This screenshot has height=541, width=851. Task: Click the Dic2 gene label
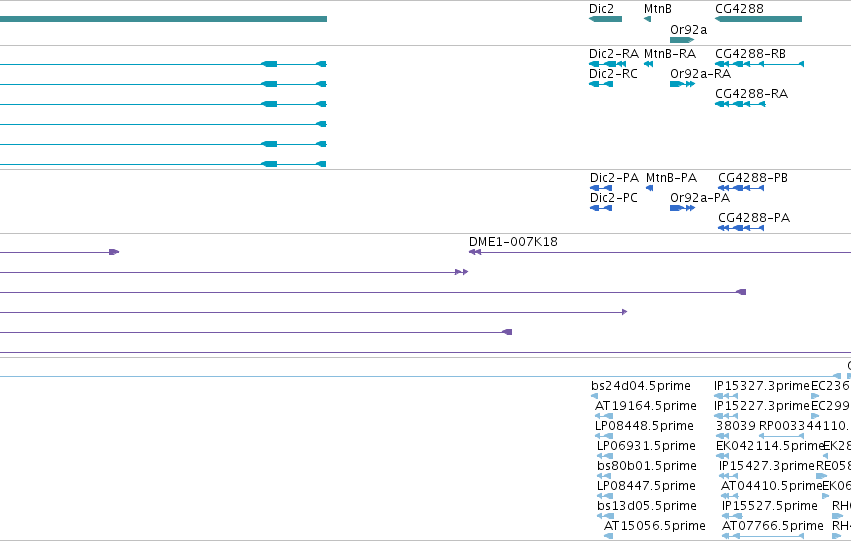[x=601, y=9]
